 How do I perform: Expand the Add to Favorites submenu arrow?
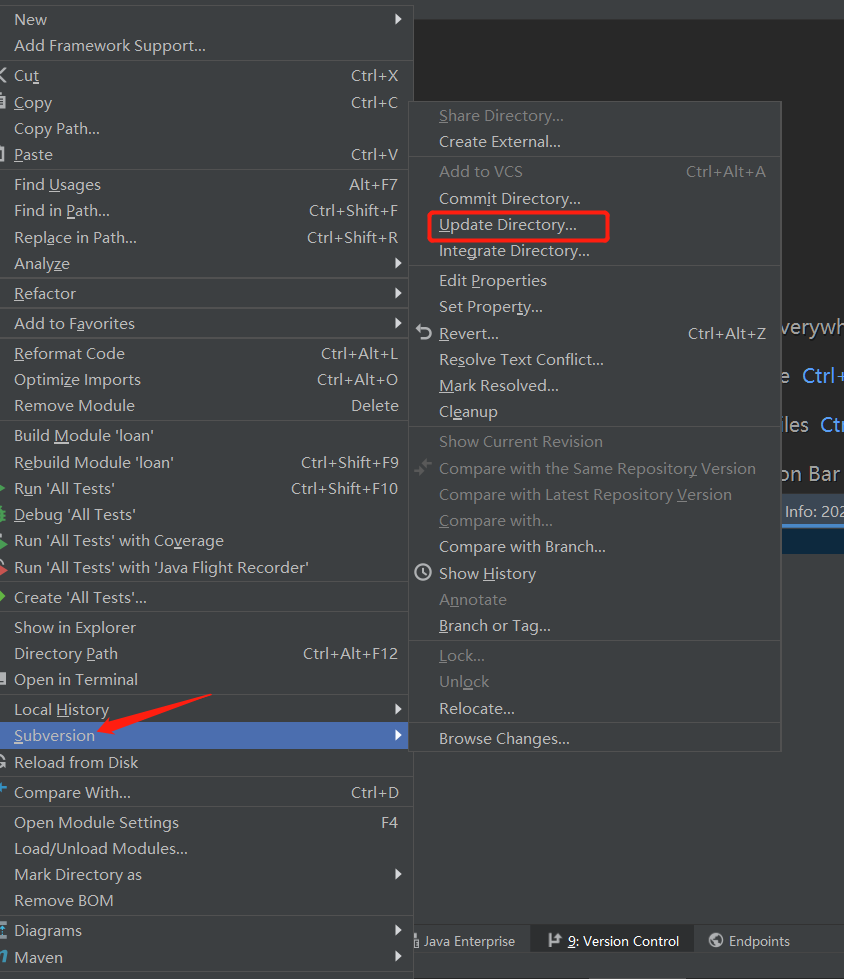(398, 323)
